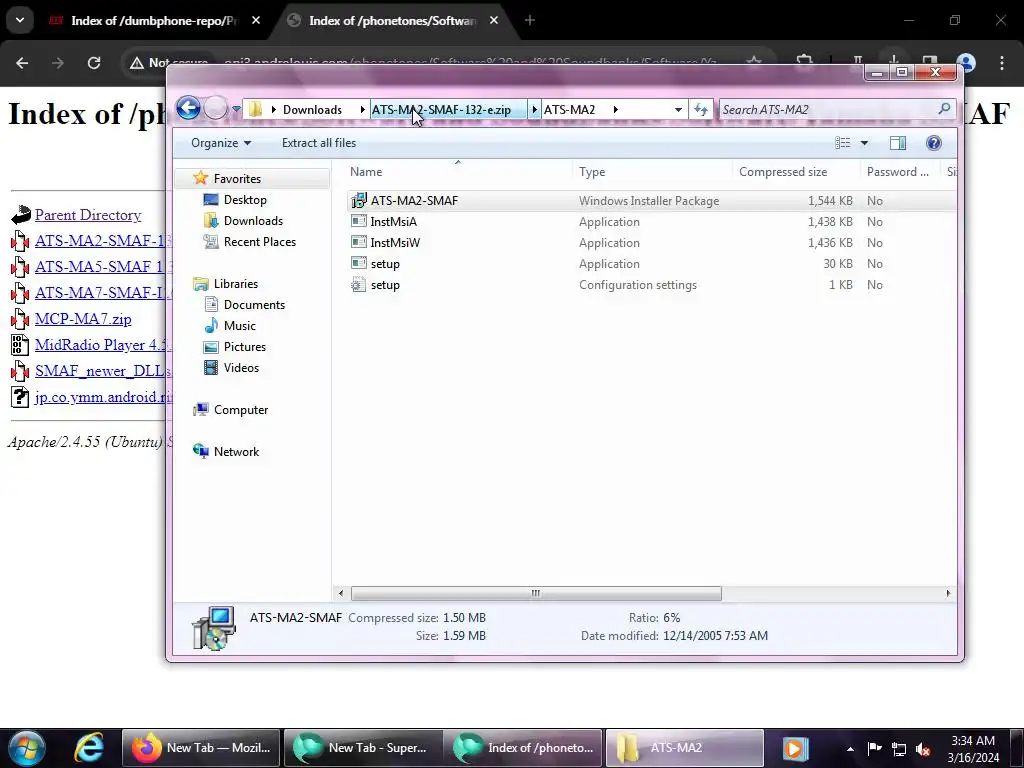Viewport: 1024px width, 768px height.
Task: Open Desktop in navigation pane
Action: (x=245, y=200)
